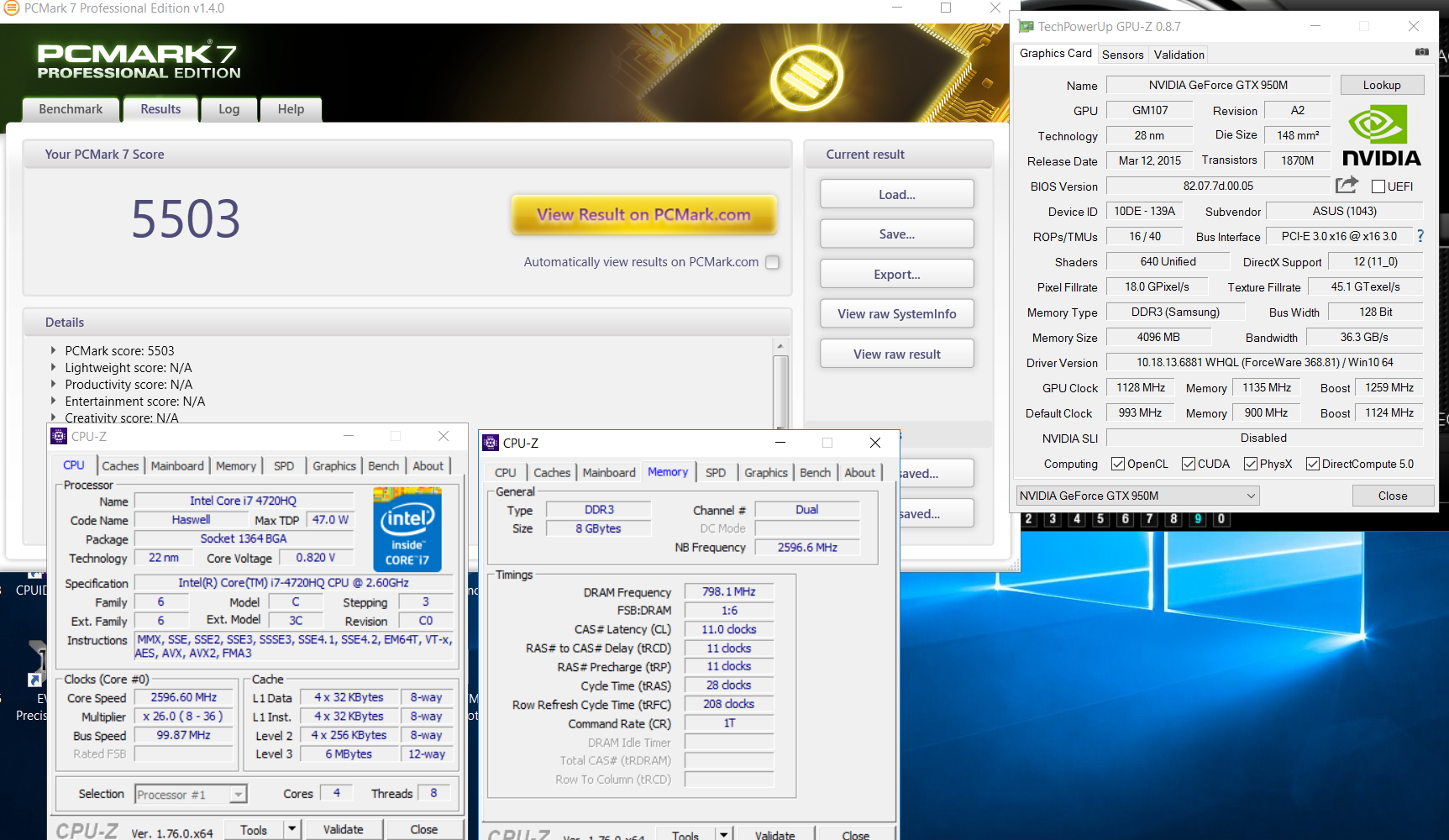This screenshot has width=1449, height=840.
Task: Click the numbered box 0 below GPU-Z
Action: tap(1221, 519)
